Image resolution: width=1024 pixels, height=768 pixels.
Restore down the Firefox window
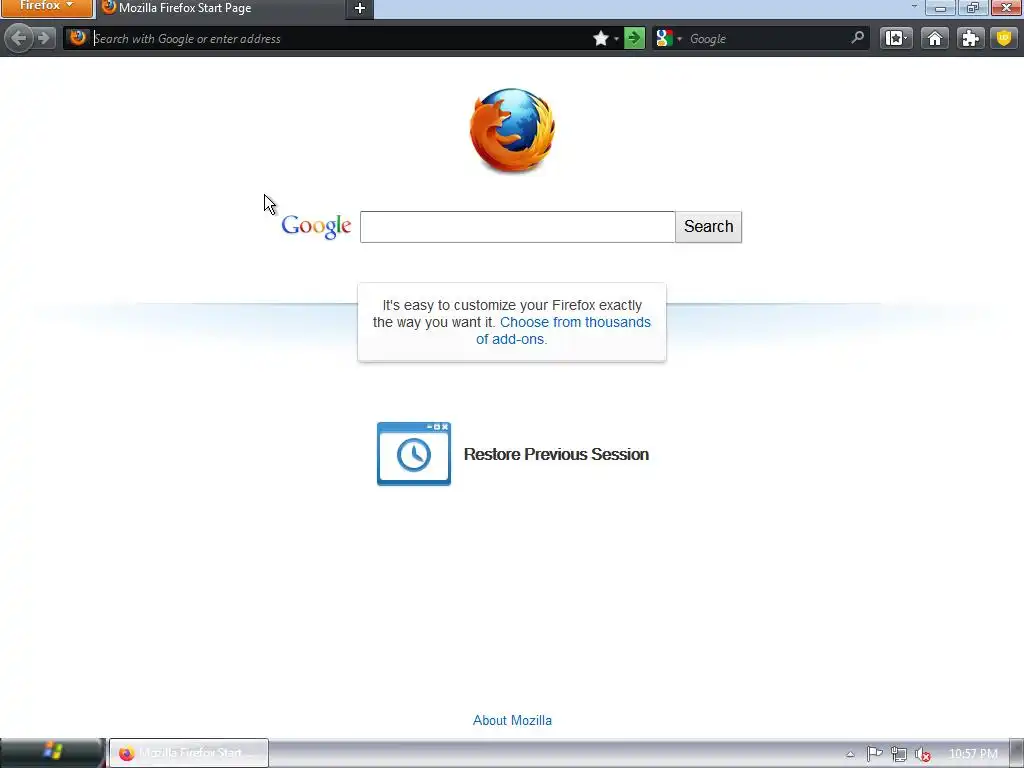point(972,7)
